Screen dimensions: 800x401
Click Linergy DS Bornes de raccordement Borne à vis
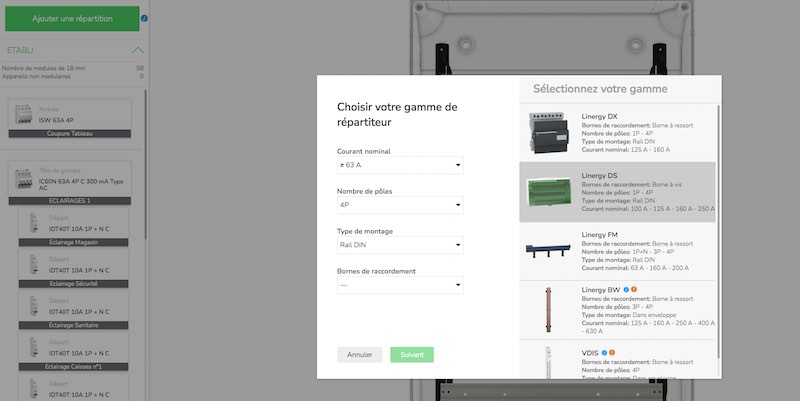(632, 185)
